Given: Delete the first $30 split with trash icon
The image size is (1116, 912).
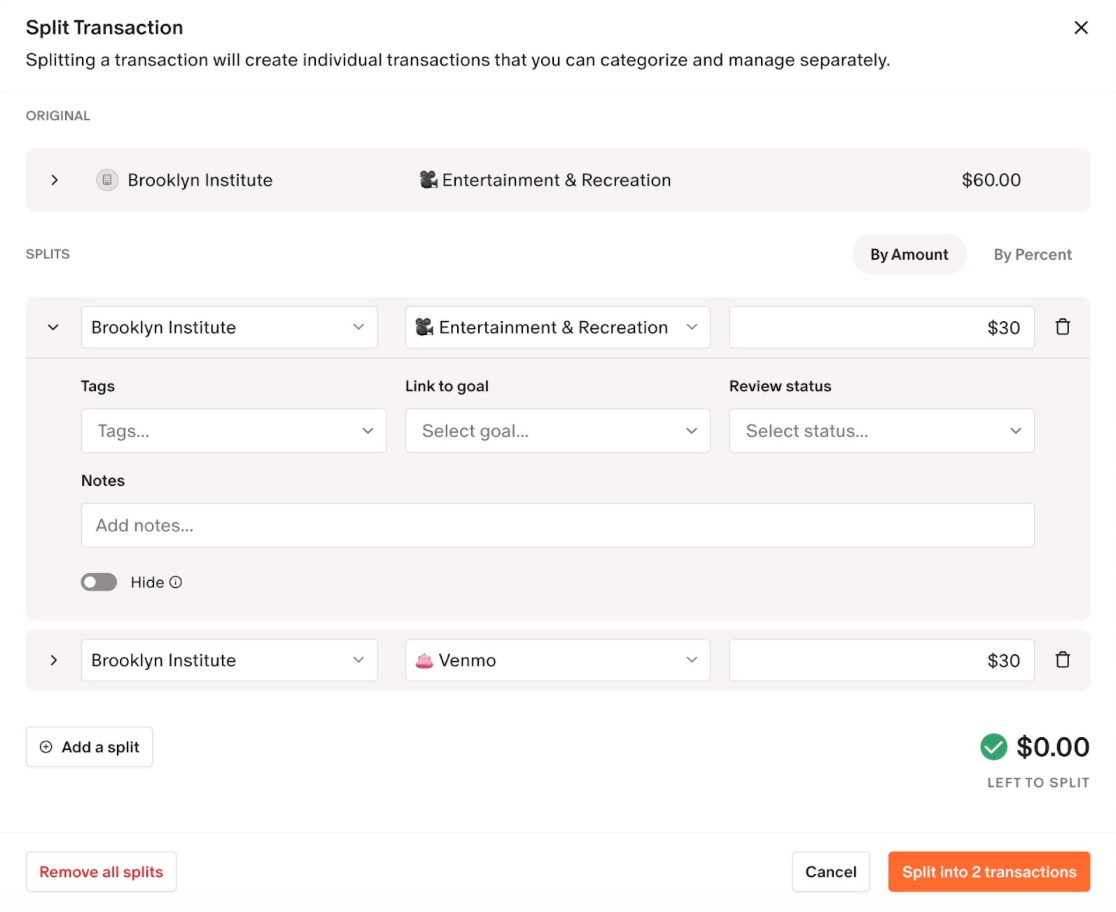Looking at the screenshot, I should 1063,327.
